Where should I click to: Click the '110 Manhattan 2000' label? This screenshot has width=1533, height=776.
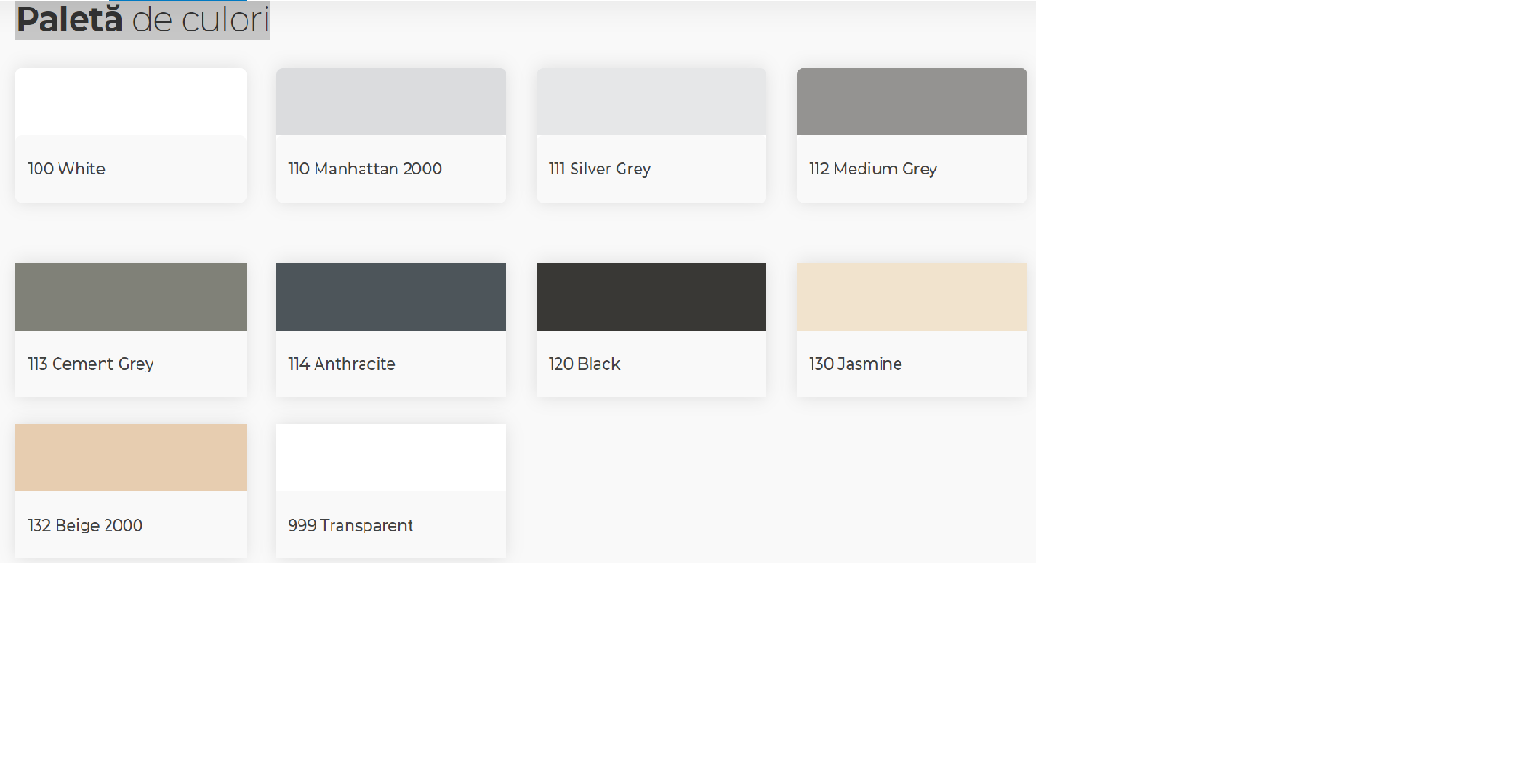coord(365,169)
